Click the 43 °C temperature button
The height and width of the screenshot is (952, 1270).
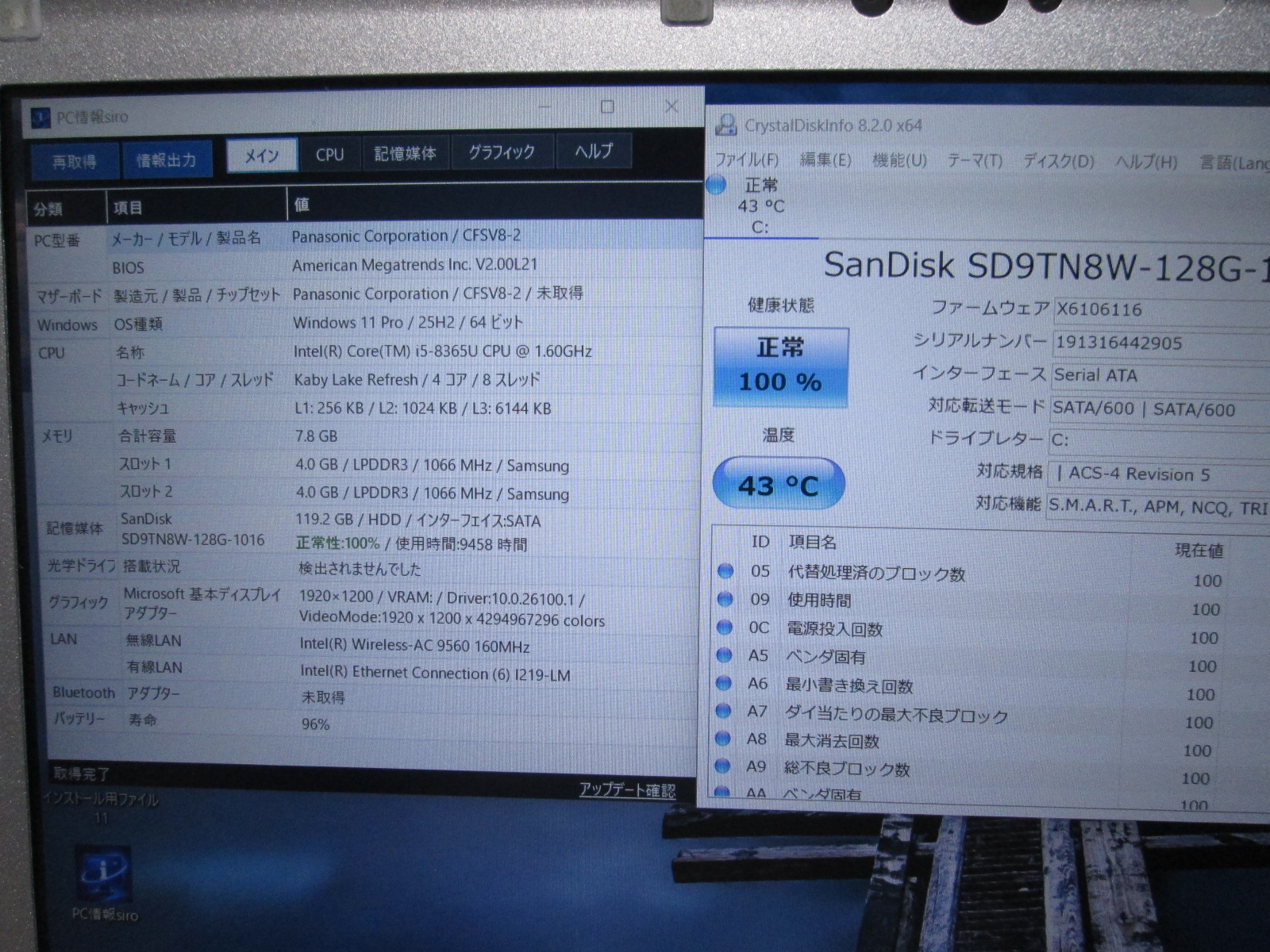pyautogui.click(x=779, y=484)
